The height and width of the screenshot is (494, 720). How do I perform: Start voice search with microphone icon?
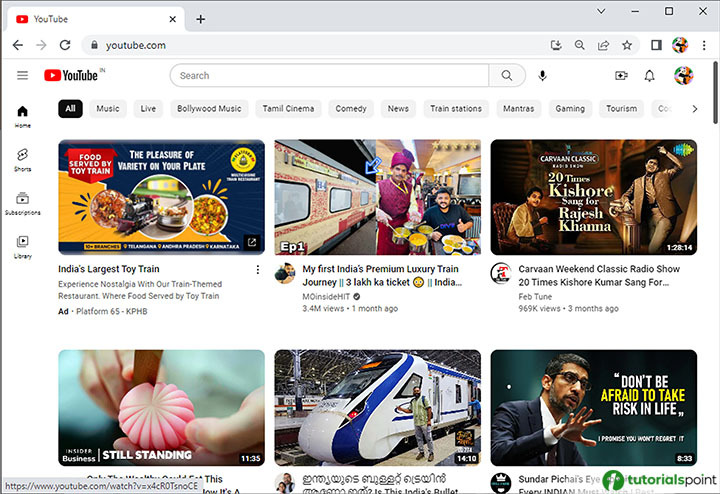tap(542, 75)
